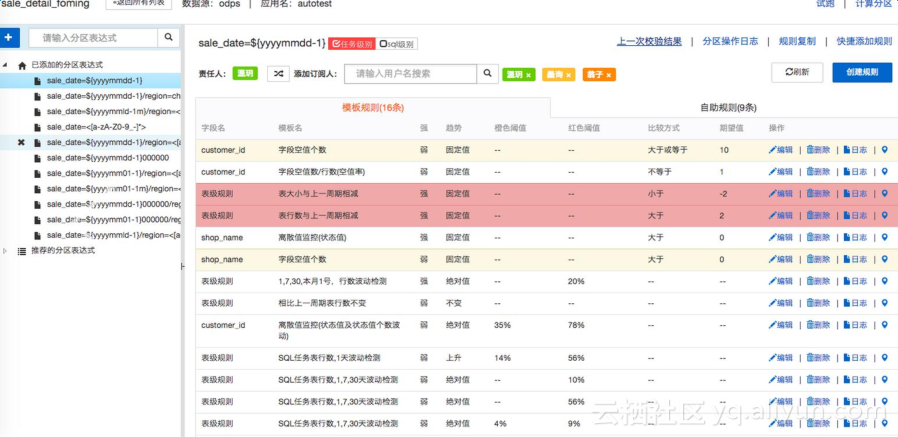This screenshot has height=437, width=898.
Task: Click the pin icon on shop_name 字段空值个数 row
Action: pyautogui.click(x=884, y=259)
